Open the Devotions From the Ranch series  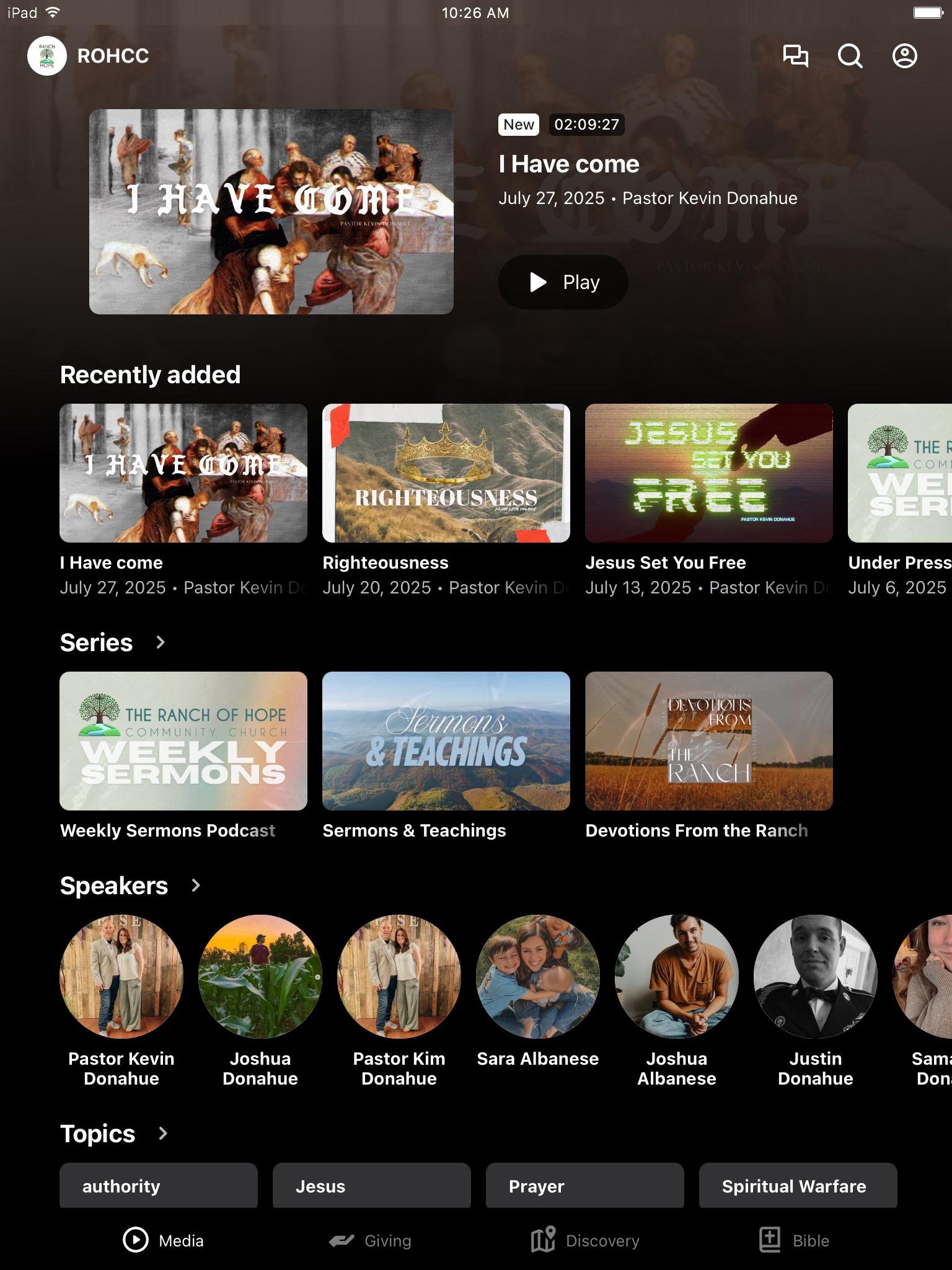(709, 741)
